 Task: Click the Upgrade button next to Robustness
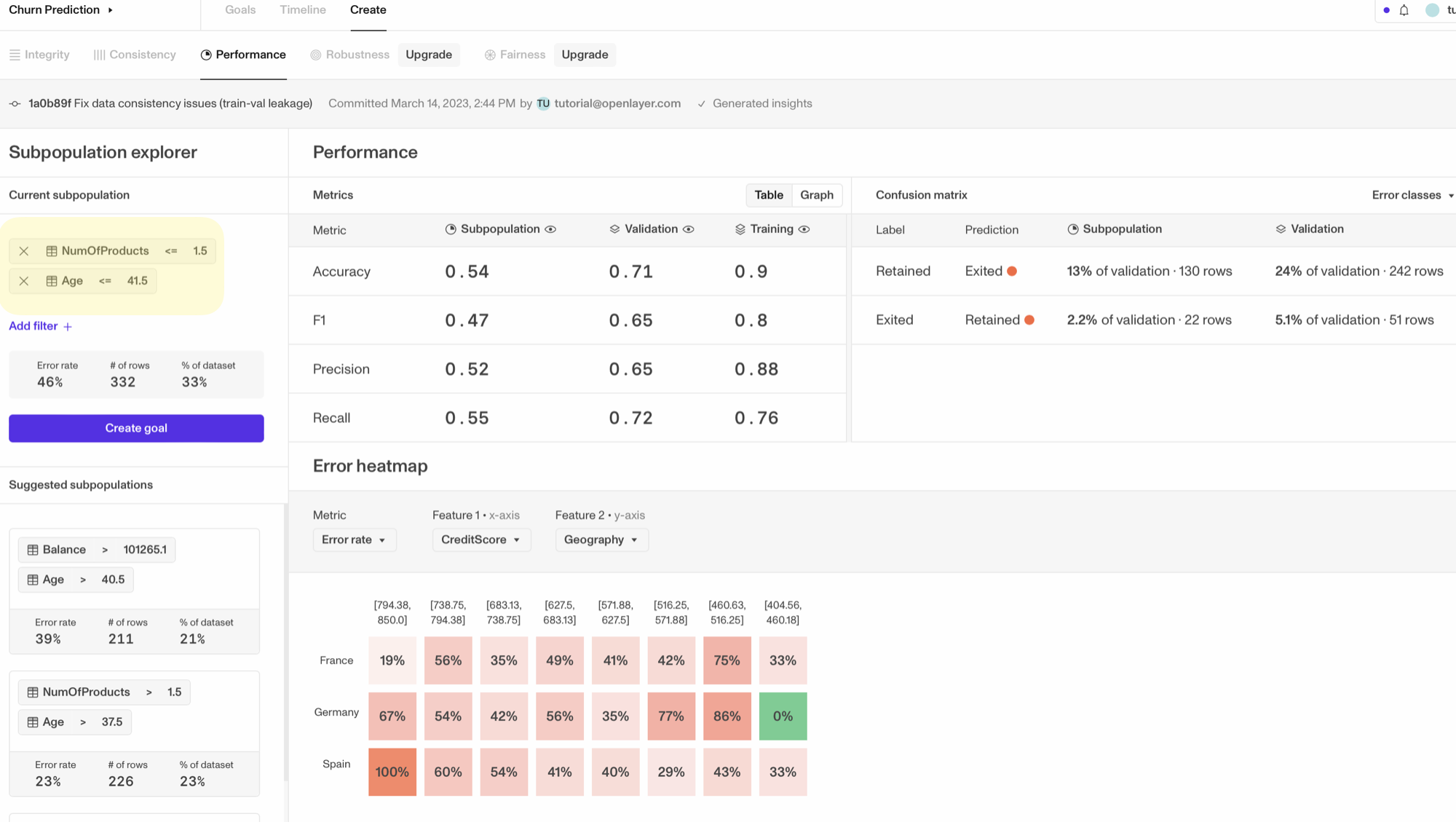click(429, 55)
